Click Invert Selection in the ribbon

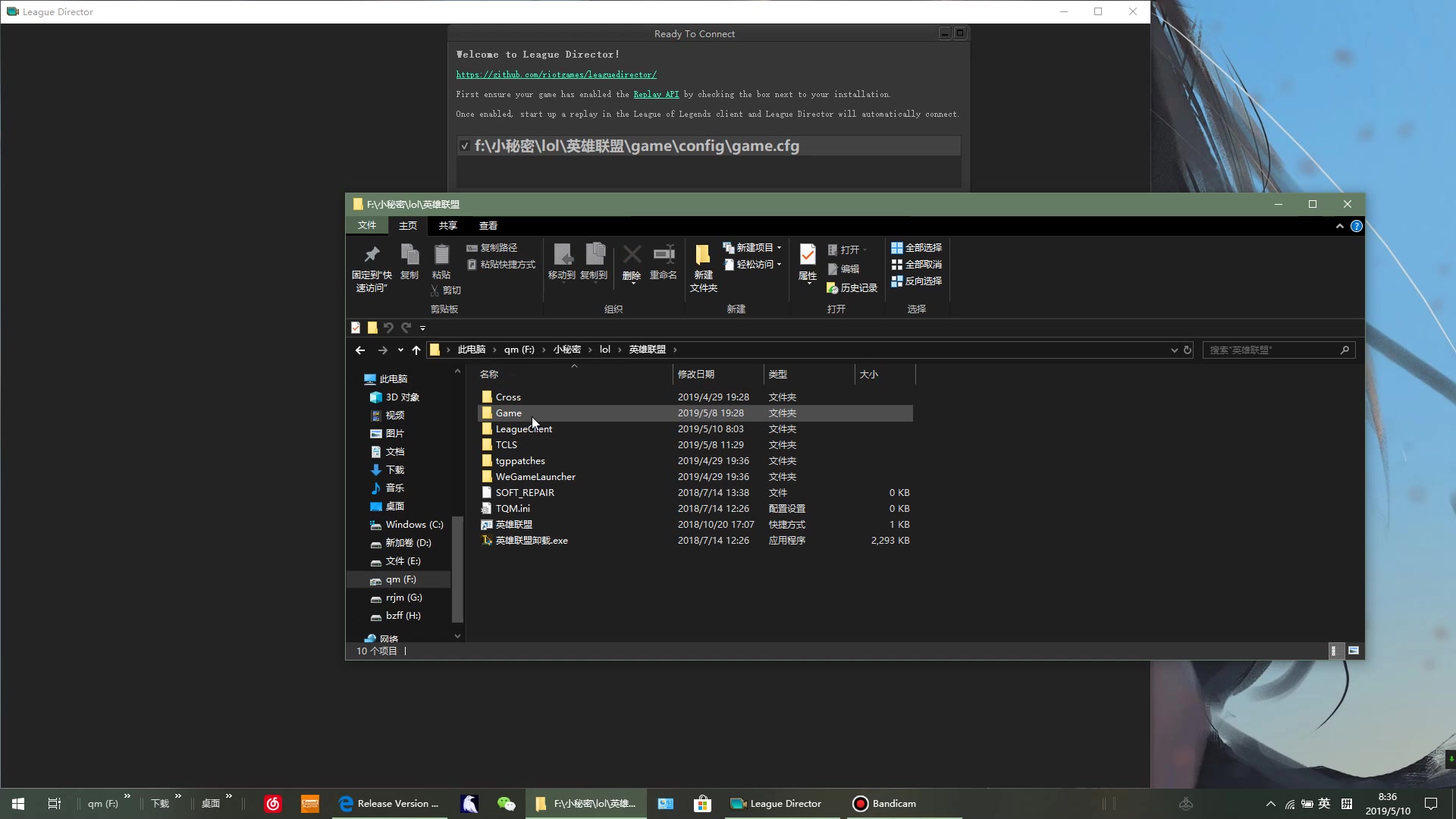(917, 281)
